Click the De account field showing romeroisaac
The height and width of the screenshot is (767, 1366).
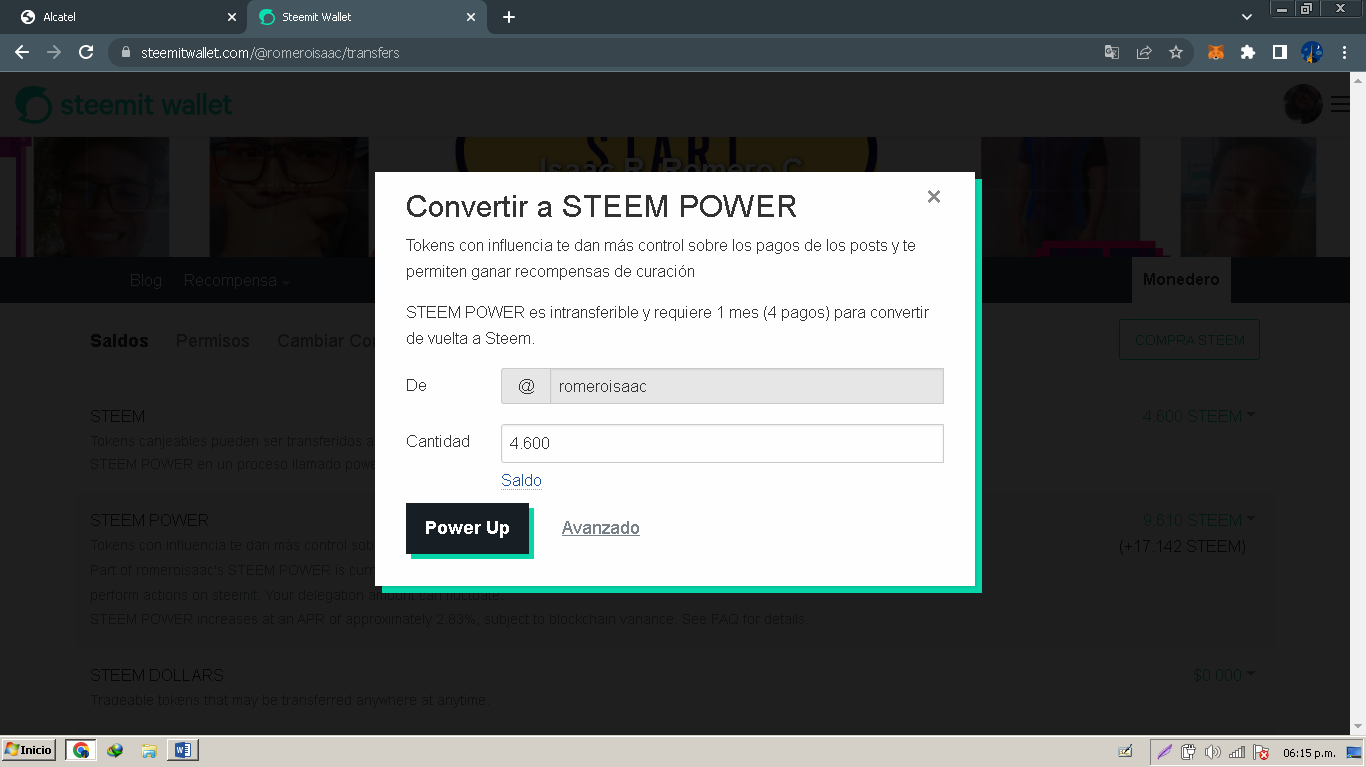pos(722,386)
